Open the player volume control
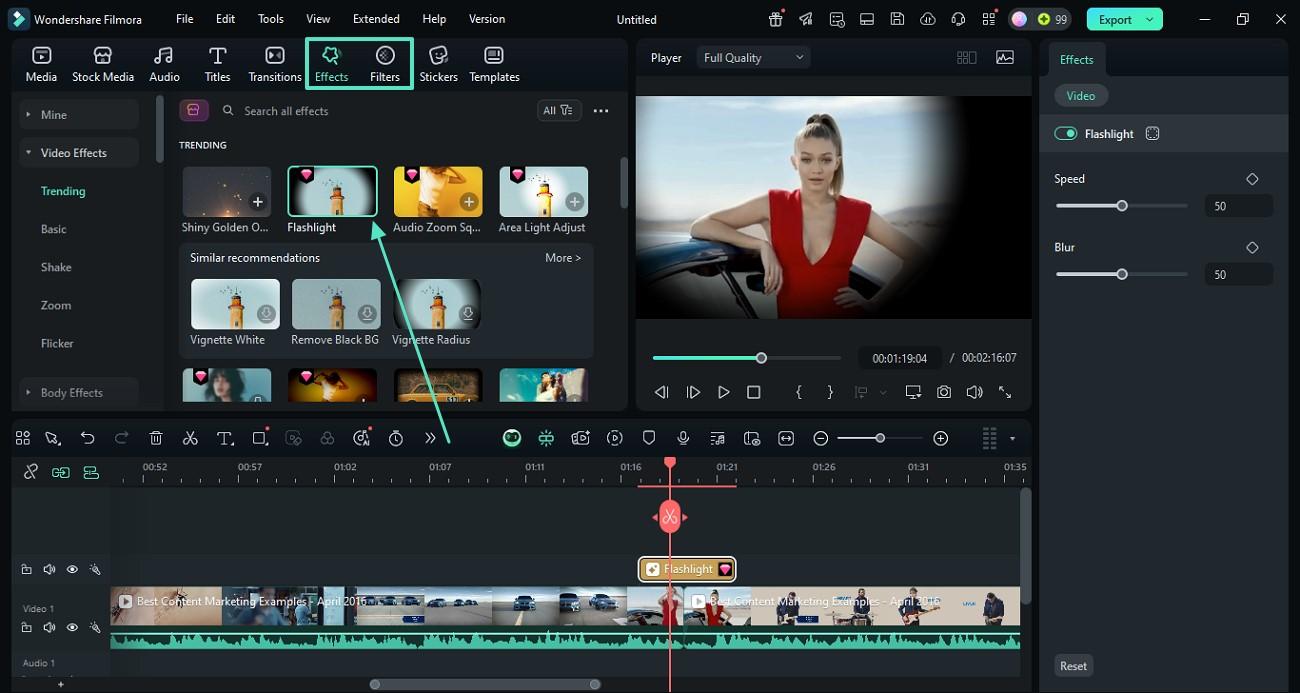1300x693 pixels. (x=974, y=393)
